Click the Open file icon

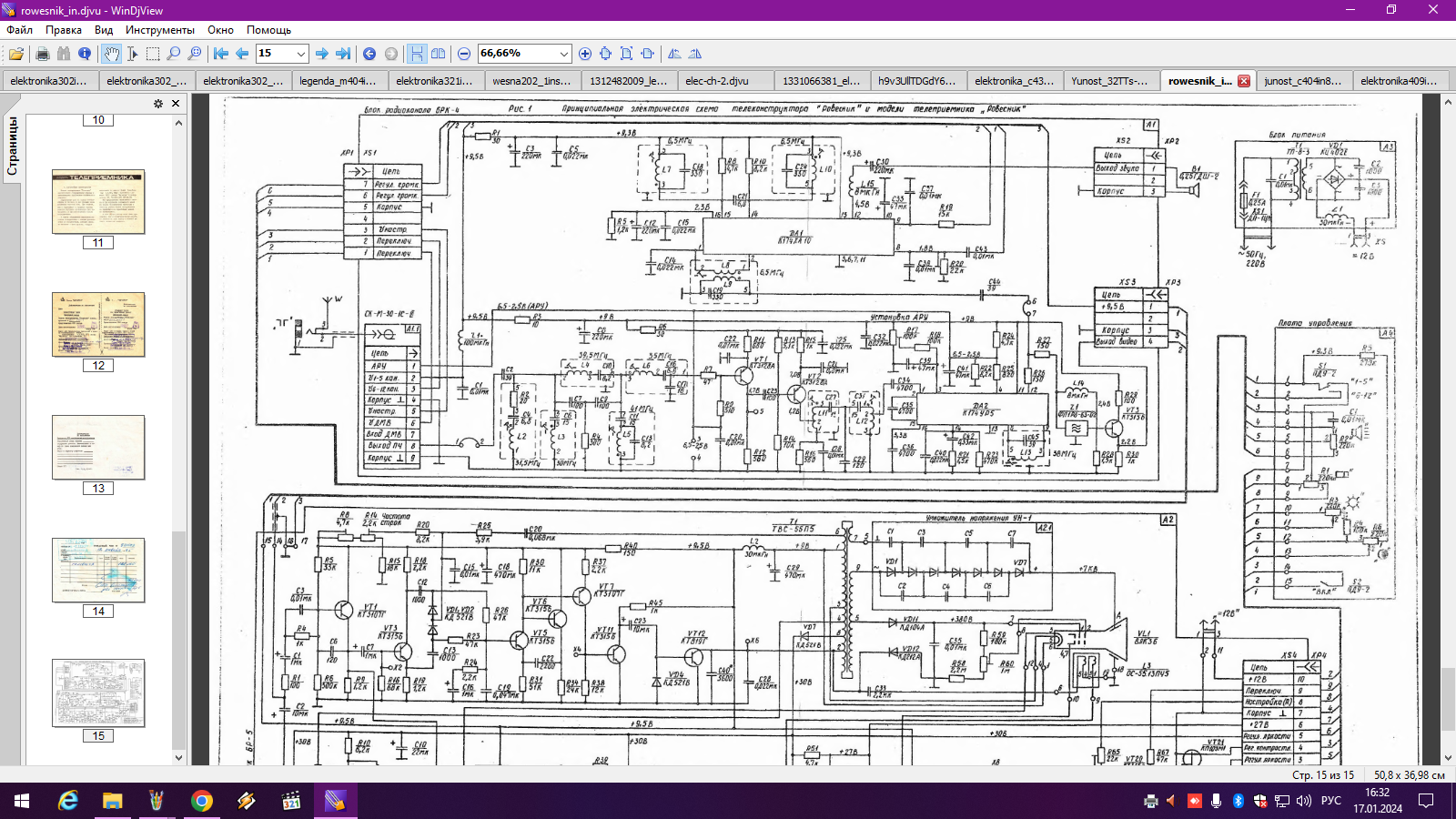pos(16,54)
